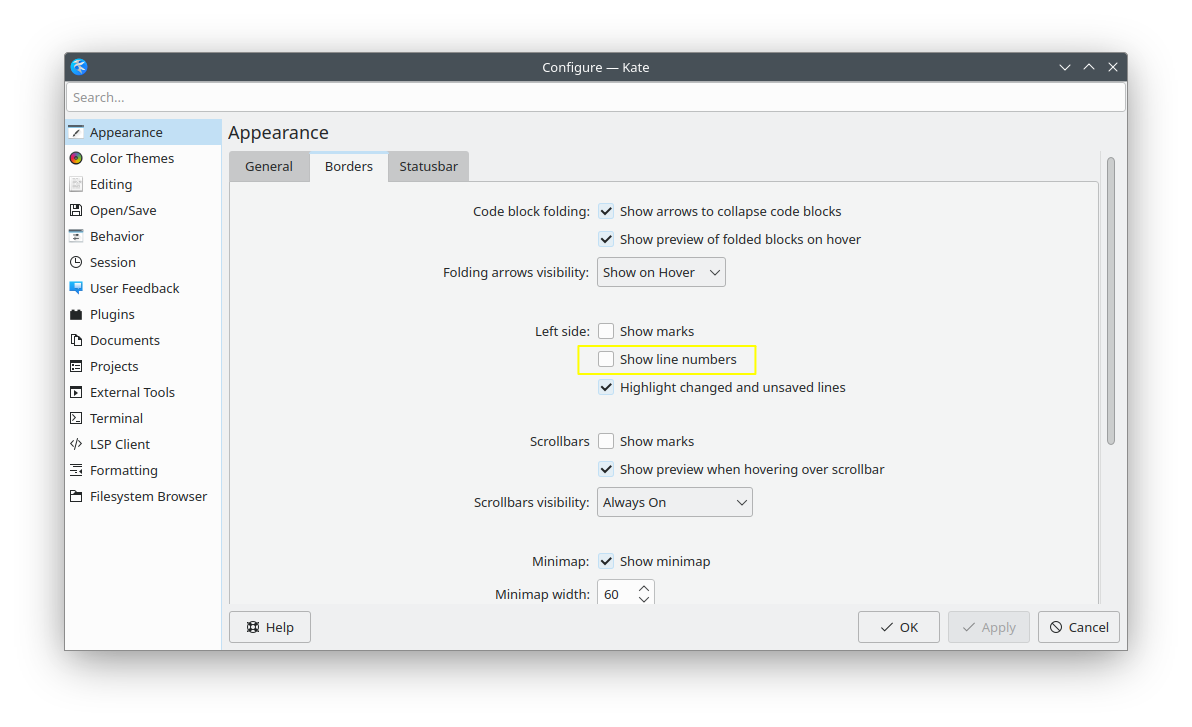Select the Editing page icon in sidebar

tap(76, 184)
